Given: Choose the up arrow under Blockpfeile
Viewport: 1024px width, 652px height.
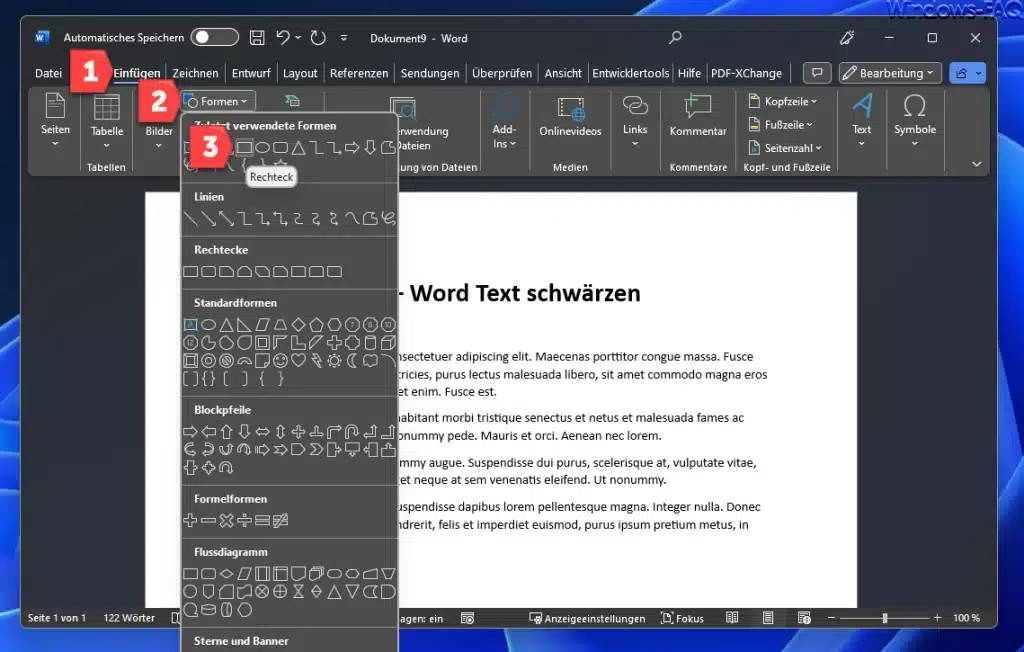Looking at the screenshot, I should (227, 431).
